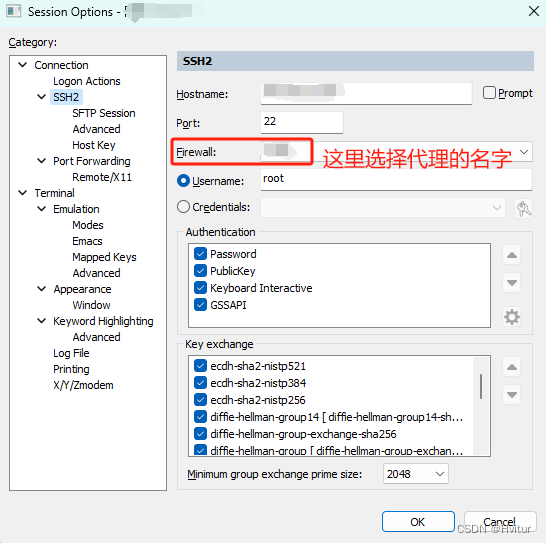Collapse the Port Forwarding tree node
Image resolution: width=546 pixels, height=543 pixels.
coord(41,161)
